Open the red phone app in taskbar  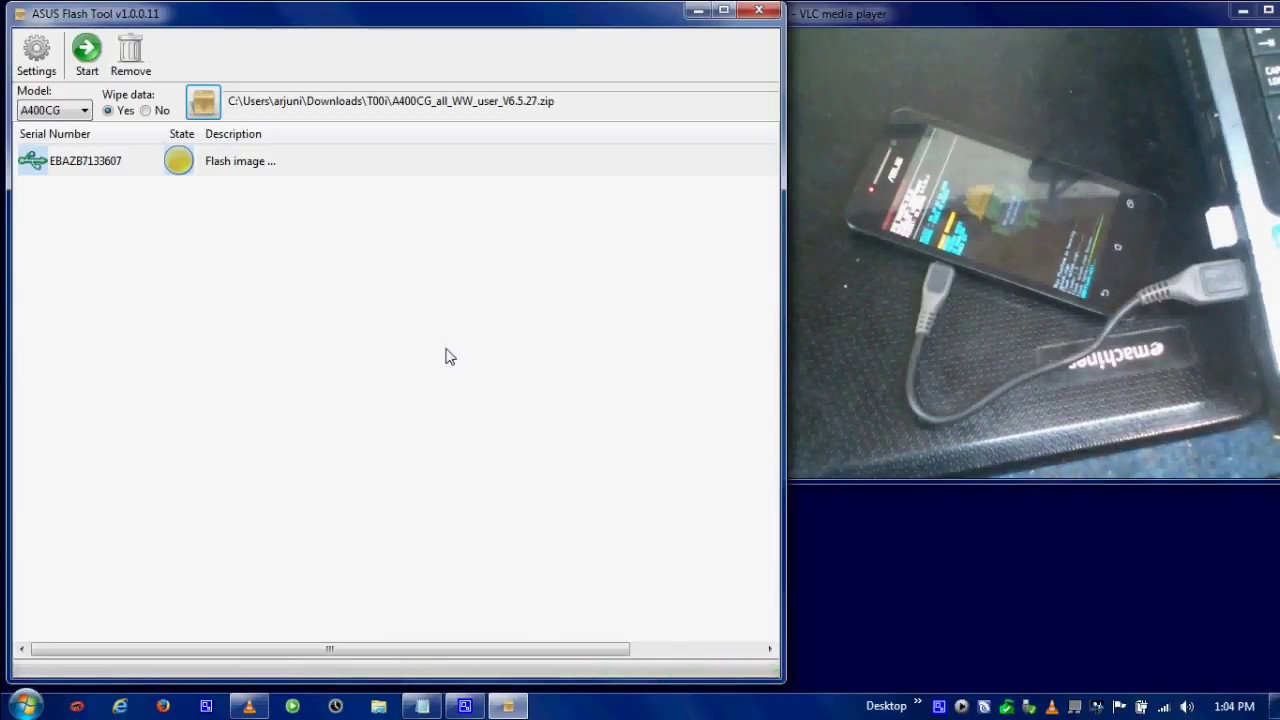(77, 706)
